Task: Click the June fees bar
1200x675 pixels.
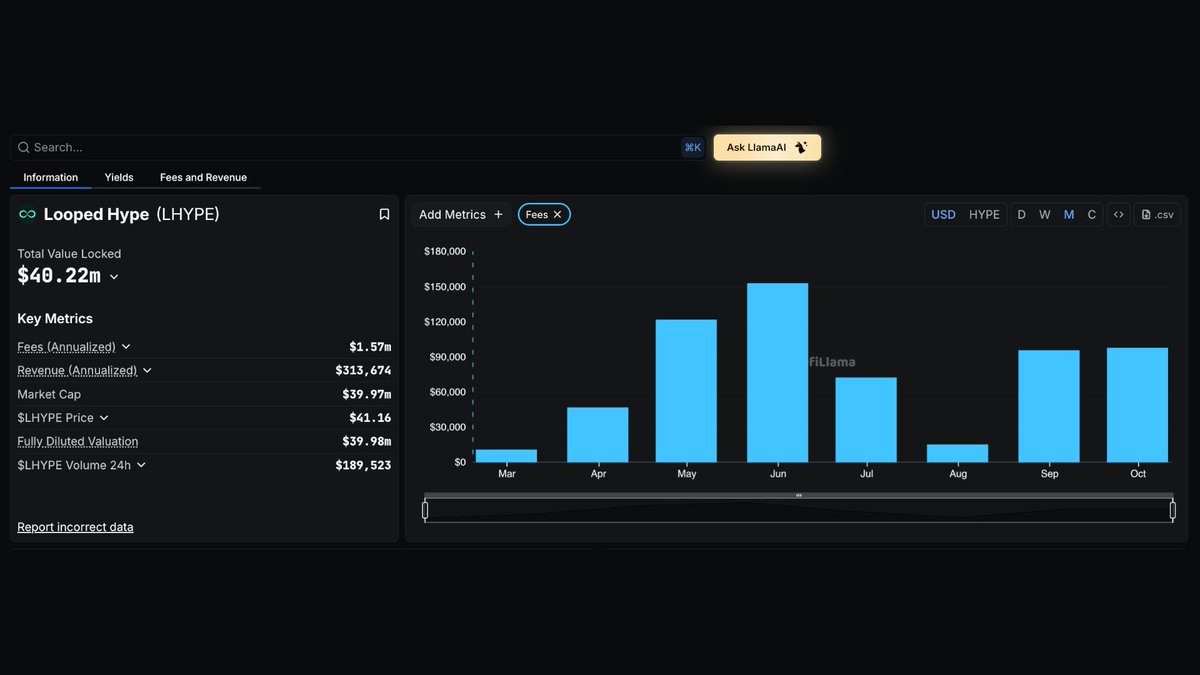Action: point(778,373)
